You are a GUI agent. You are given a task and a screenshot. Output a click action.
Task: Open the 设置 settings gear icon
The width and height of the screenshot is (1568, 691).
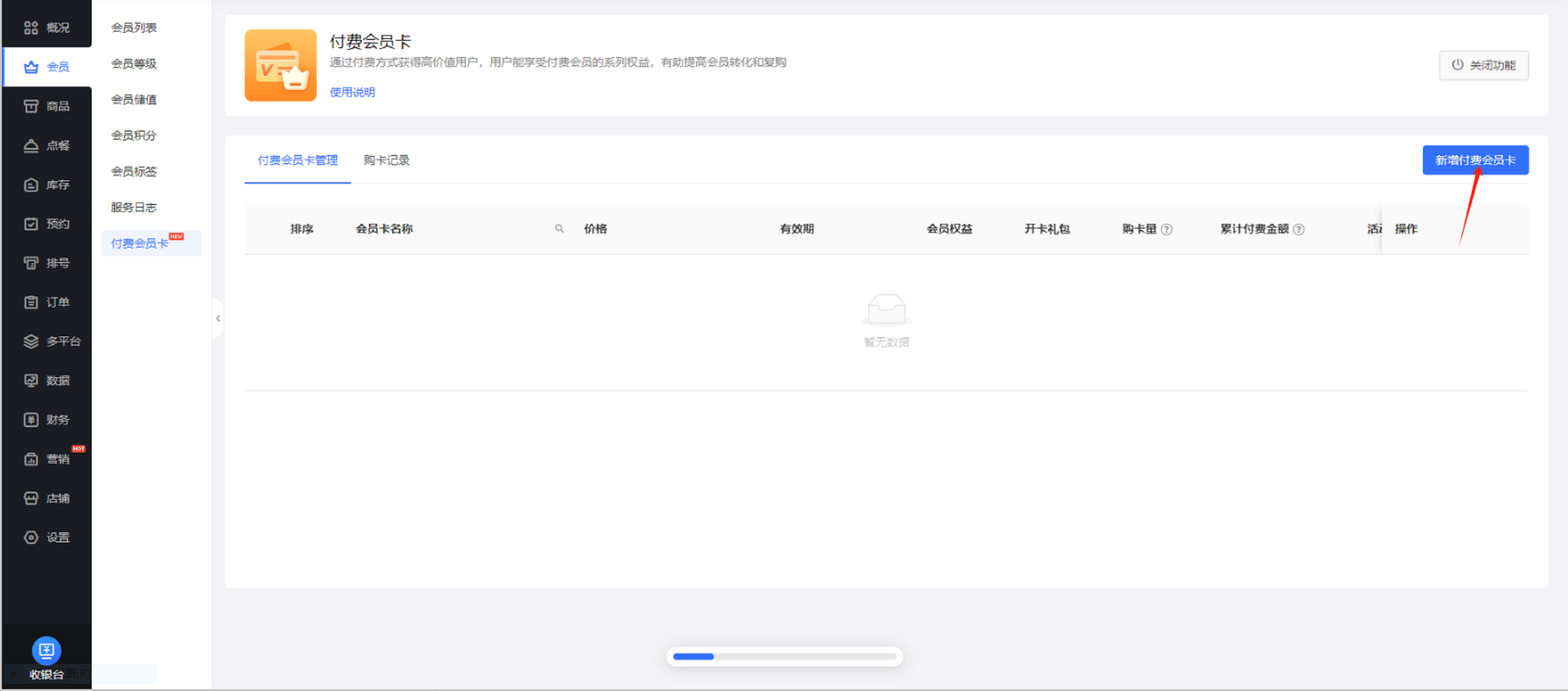coord(31,538)
